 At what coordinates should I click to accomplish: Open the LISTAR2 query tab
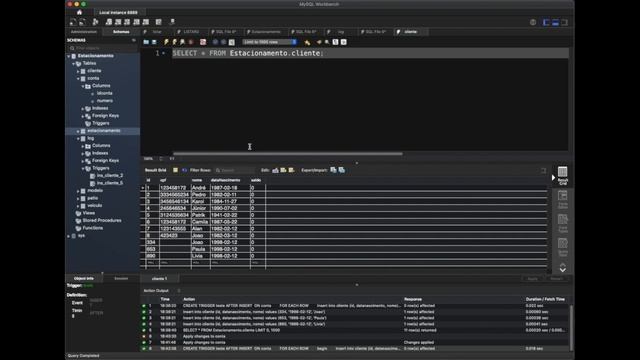pyautogui.click(x=191, y=32)
